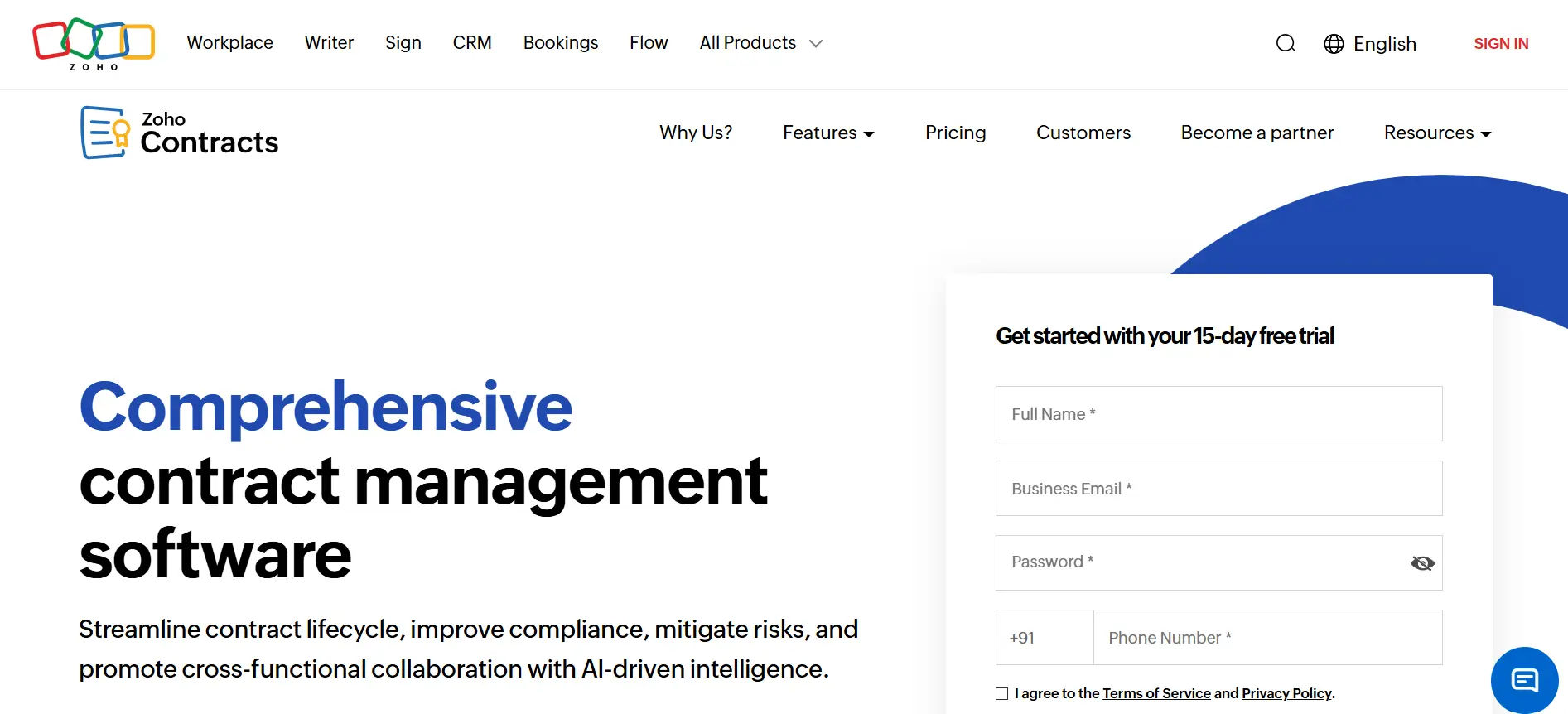Image resolution: width=1568 pixels, height=714 pixels.
Task: Focus the Business Email field
Action: [1218, 489]
